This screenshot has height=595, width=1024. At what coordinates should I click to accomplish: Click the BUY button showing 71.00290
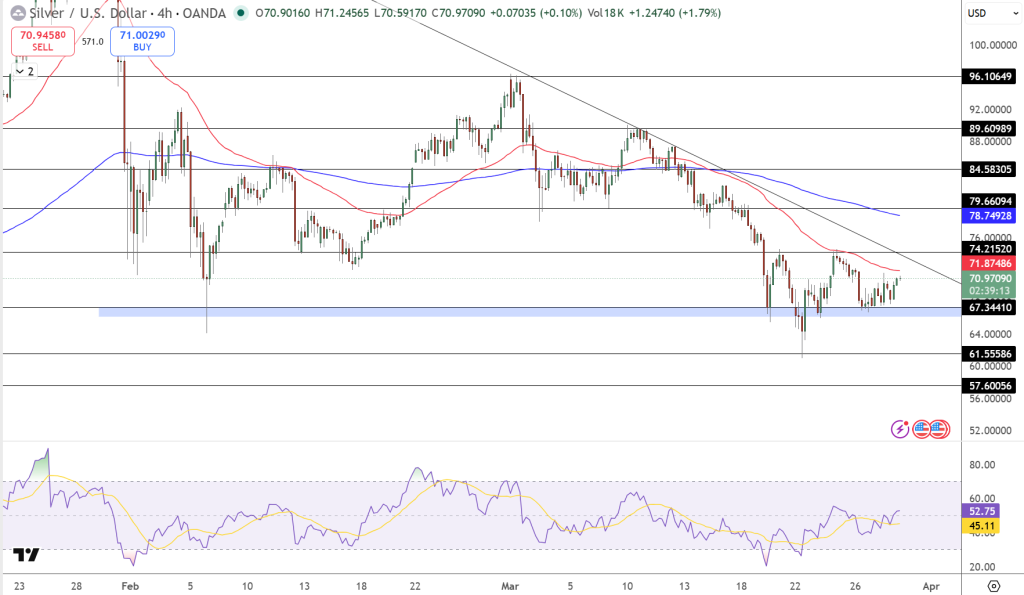pyautogui.click(x=142, y=42)
